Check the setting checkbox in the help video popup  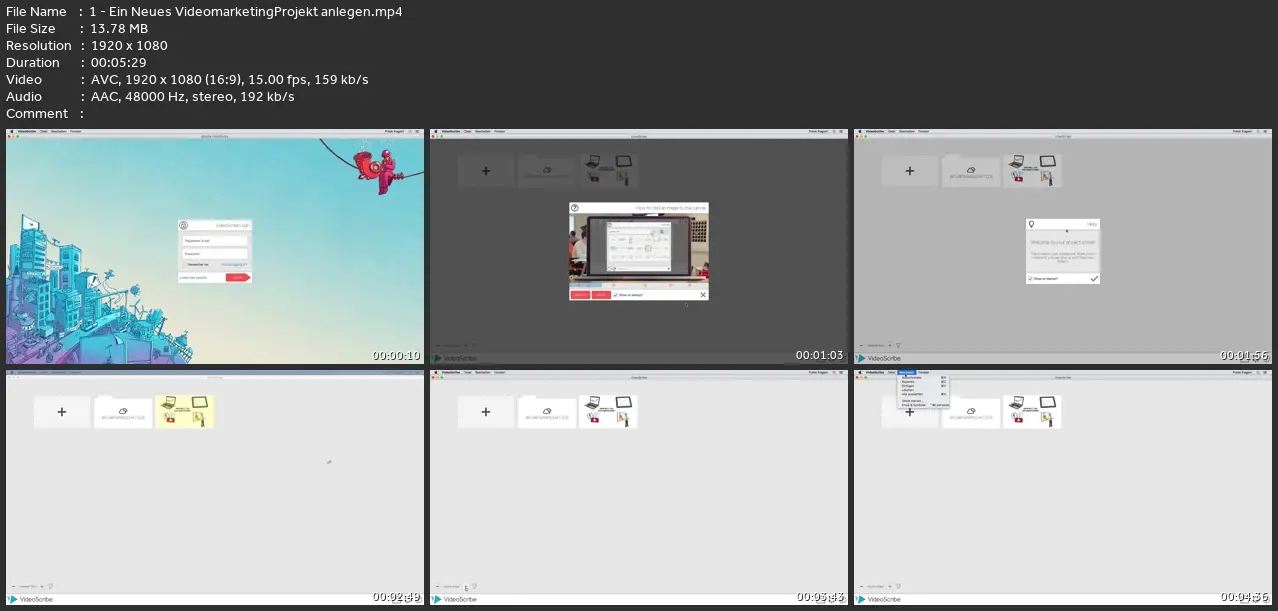(x=616, y=294)
